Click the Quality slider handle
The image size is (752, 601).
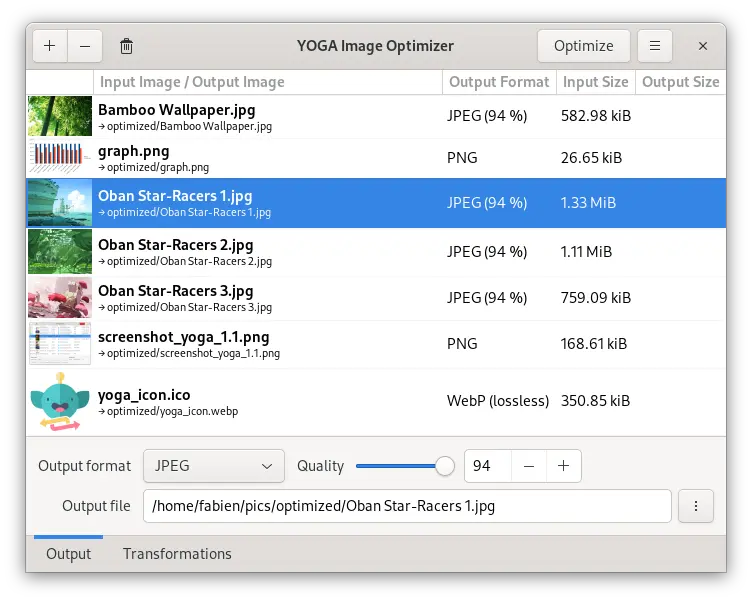(x=444, y=466)
